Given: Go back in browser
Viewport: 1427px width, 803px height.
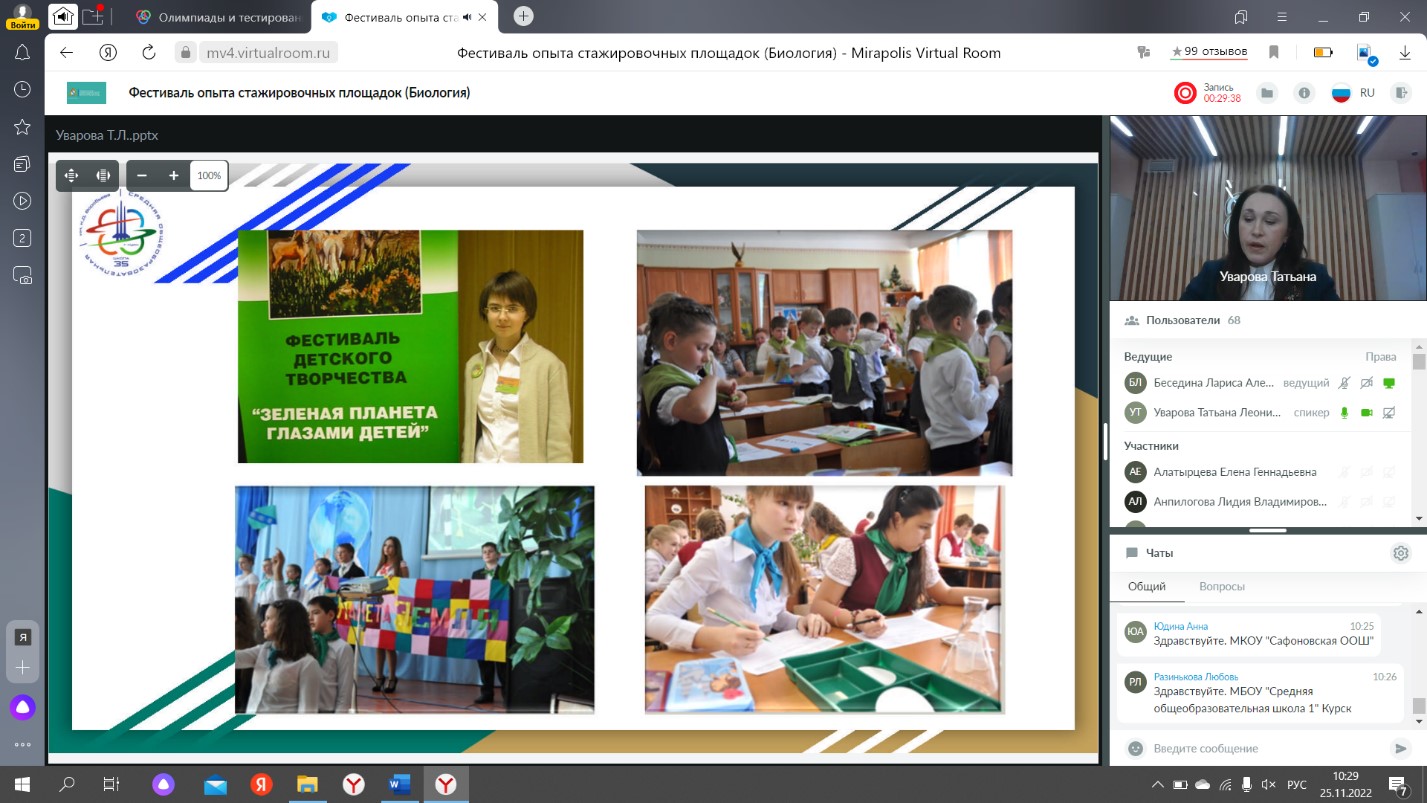Looking at the screenshot, I should pos(67,53).
